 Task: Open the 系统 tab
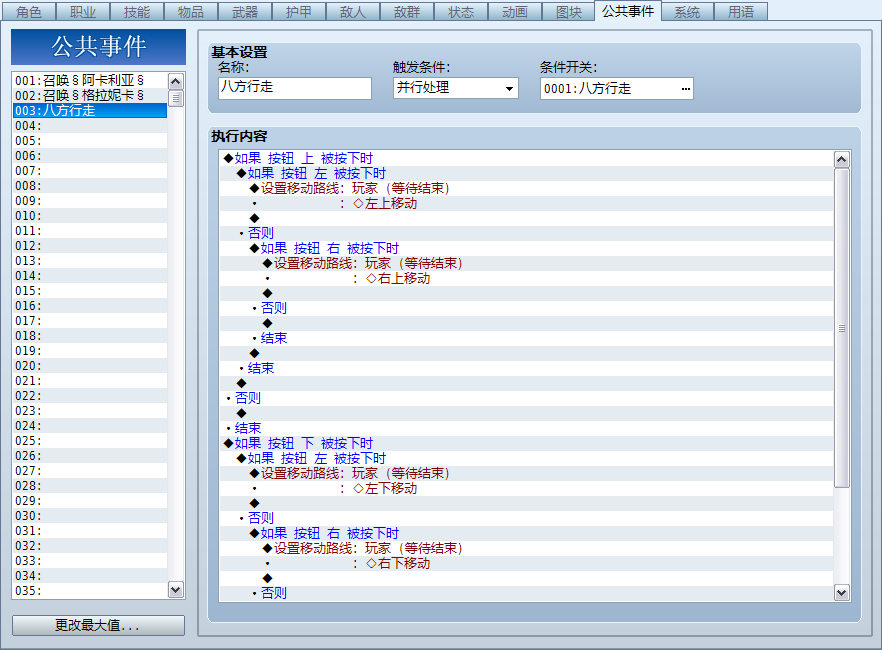(x=687, y=11)
